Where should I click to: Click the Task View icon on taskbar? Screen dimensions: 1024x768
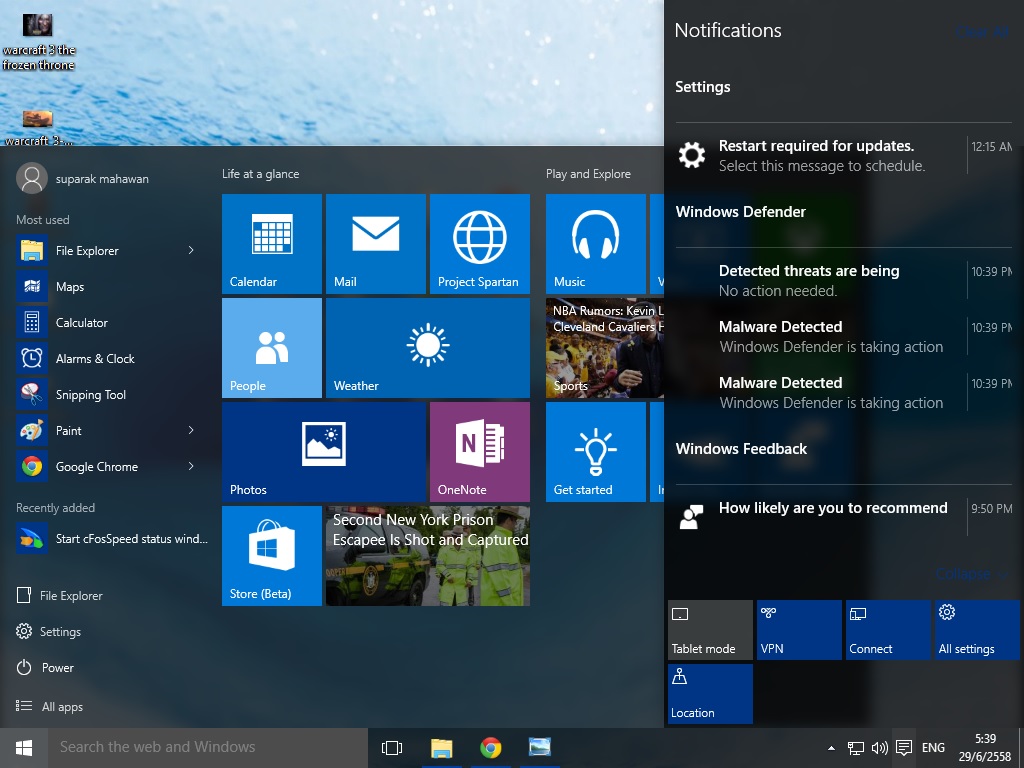392,747
